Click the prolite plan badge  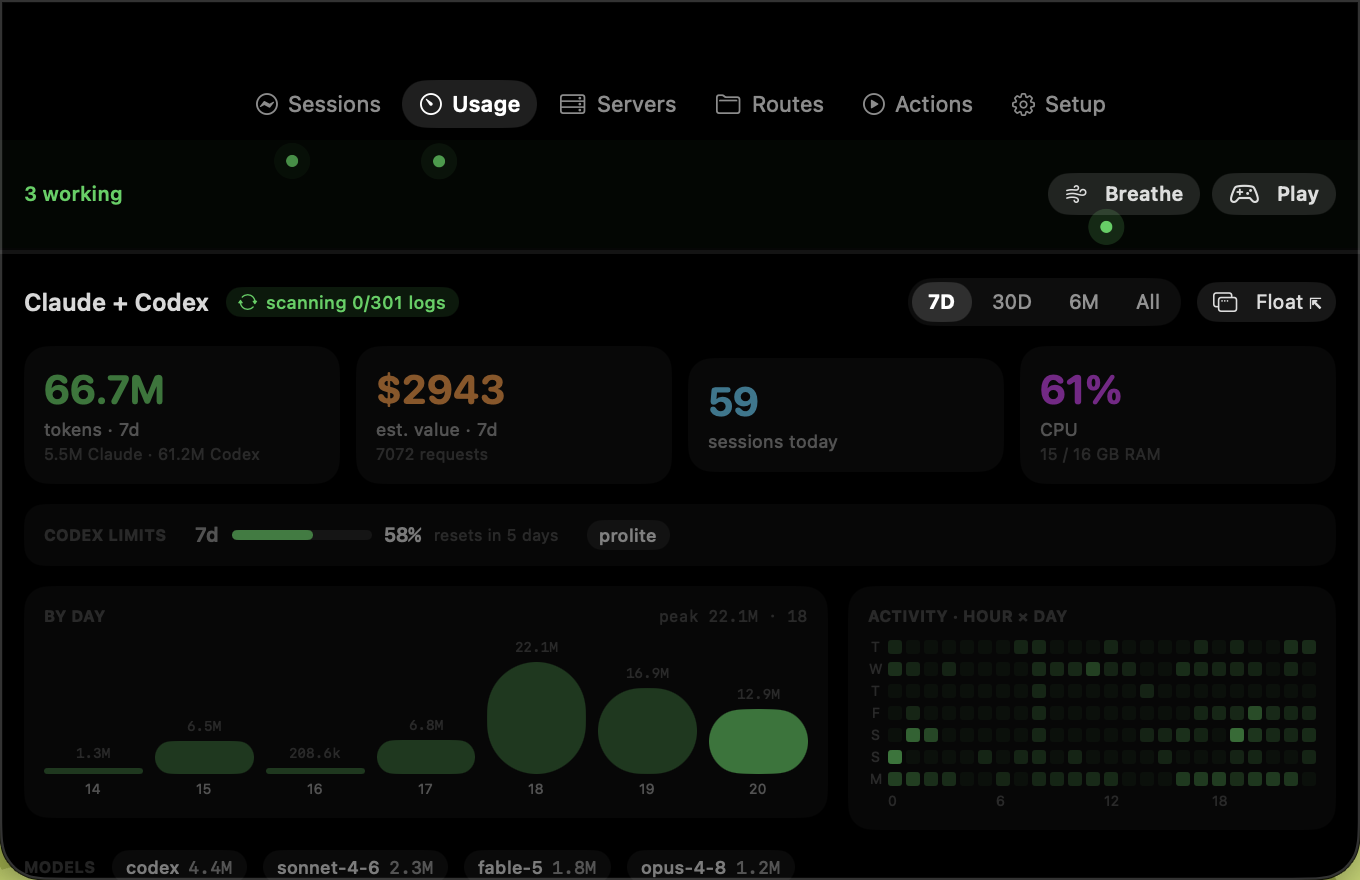click(628, 535)
